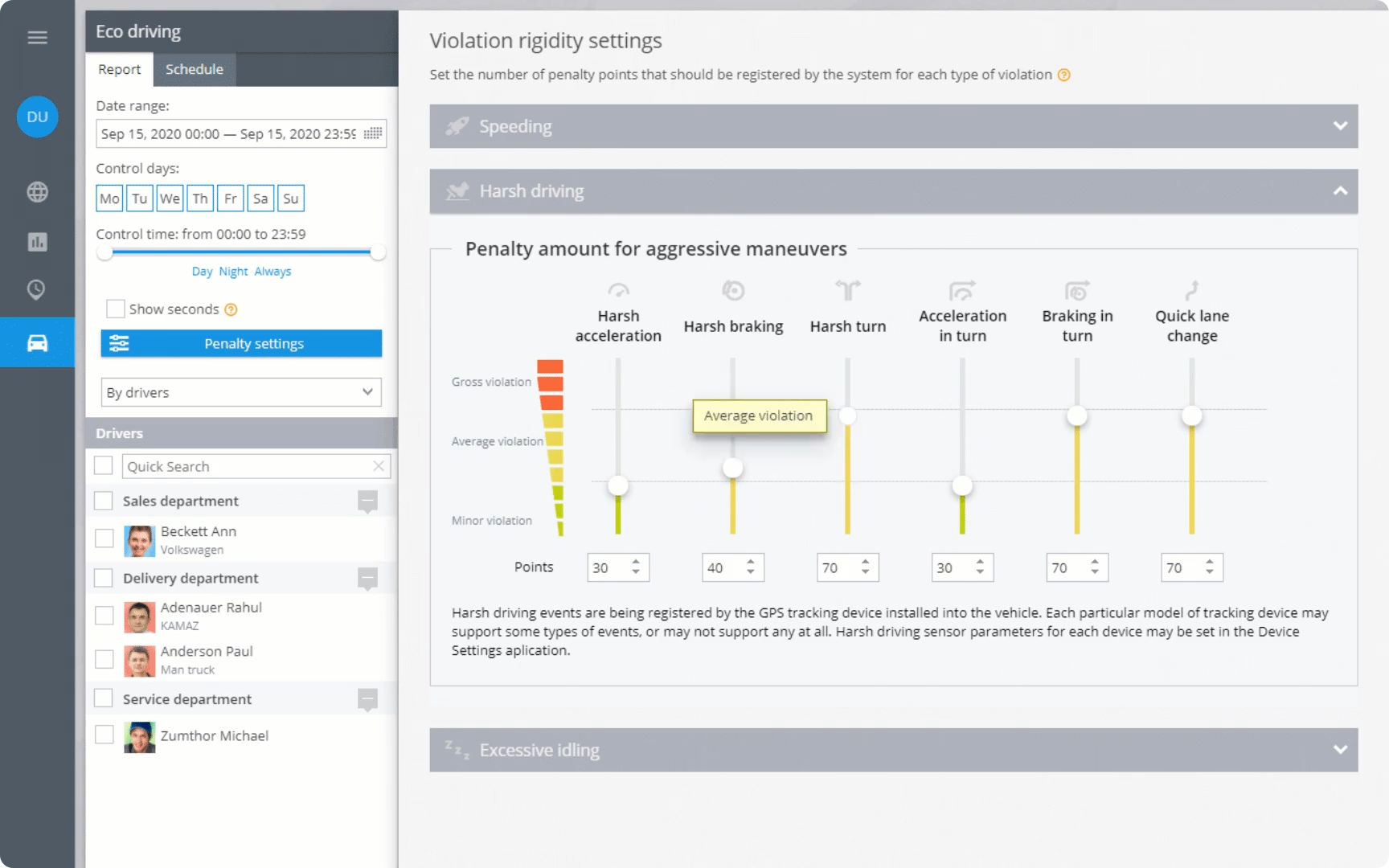Click the Date range input field
The image size is (1389, 868).
241,133
